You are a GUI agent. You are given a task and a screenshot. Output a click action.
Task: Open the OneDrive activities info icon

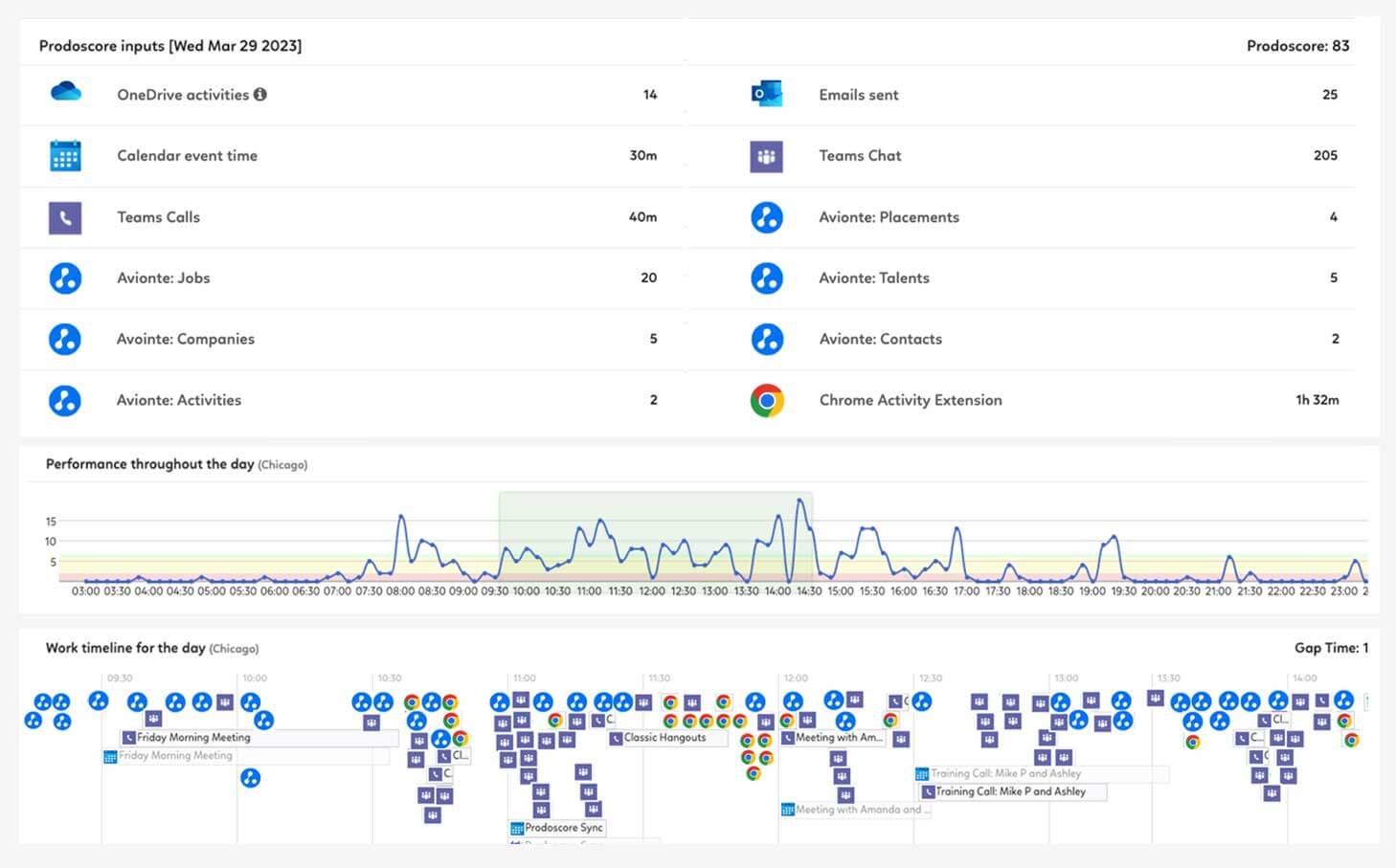pyautogui.click(x=260, y=94)
